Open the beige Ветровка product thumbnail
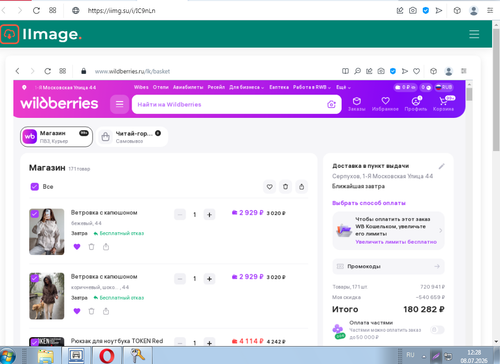Viewport: 500px width, 364px height. click(47, 232)
